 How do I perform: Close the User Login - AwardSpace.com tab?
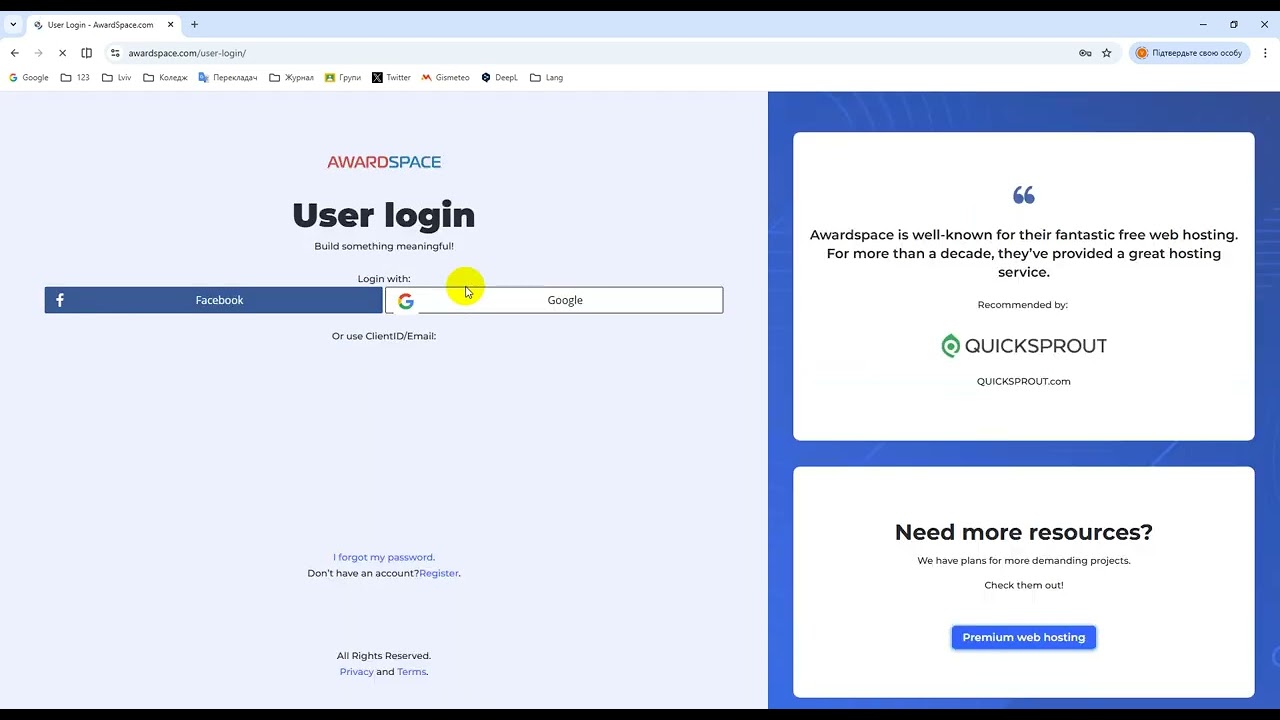(x=171, y=24)
